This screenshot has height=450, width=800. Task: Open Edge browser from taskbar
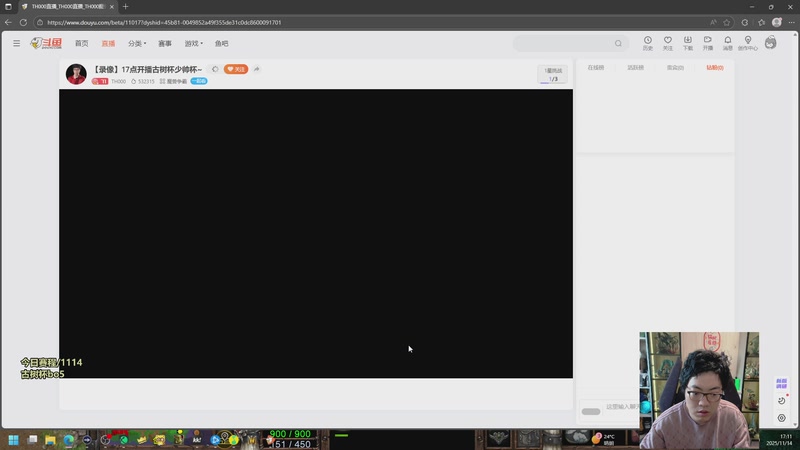68,440
